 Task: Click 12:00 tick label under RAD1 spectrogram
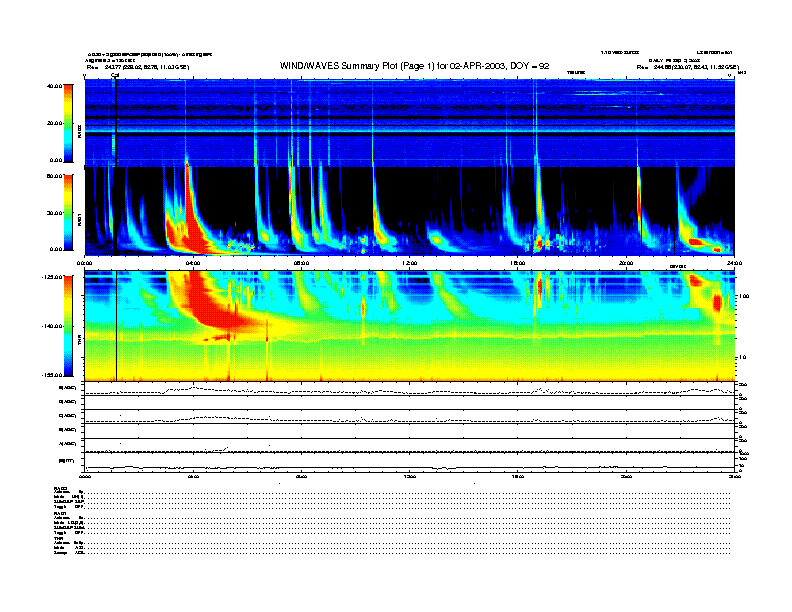409,263
